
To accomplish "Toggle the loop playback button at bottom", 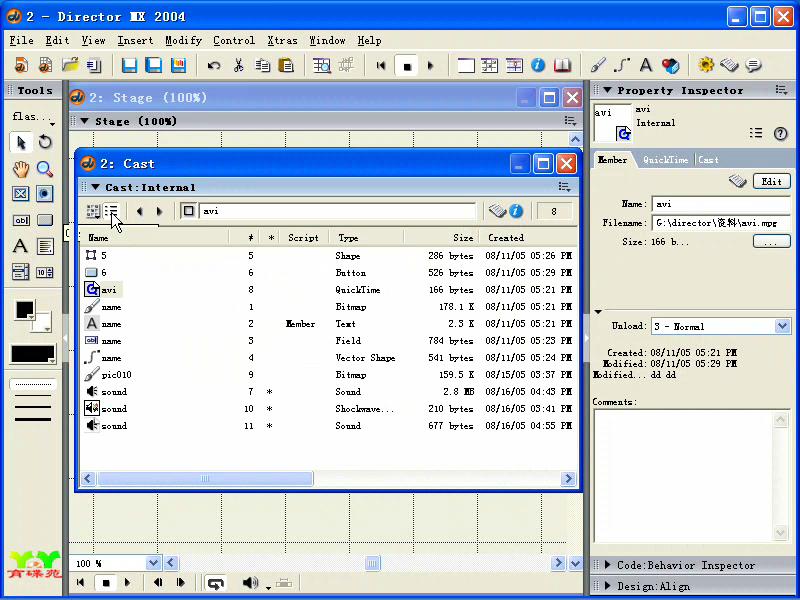I will pyautogui.click(x=216, y=583).
